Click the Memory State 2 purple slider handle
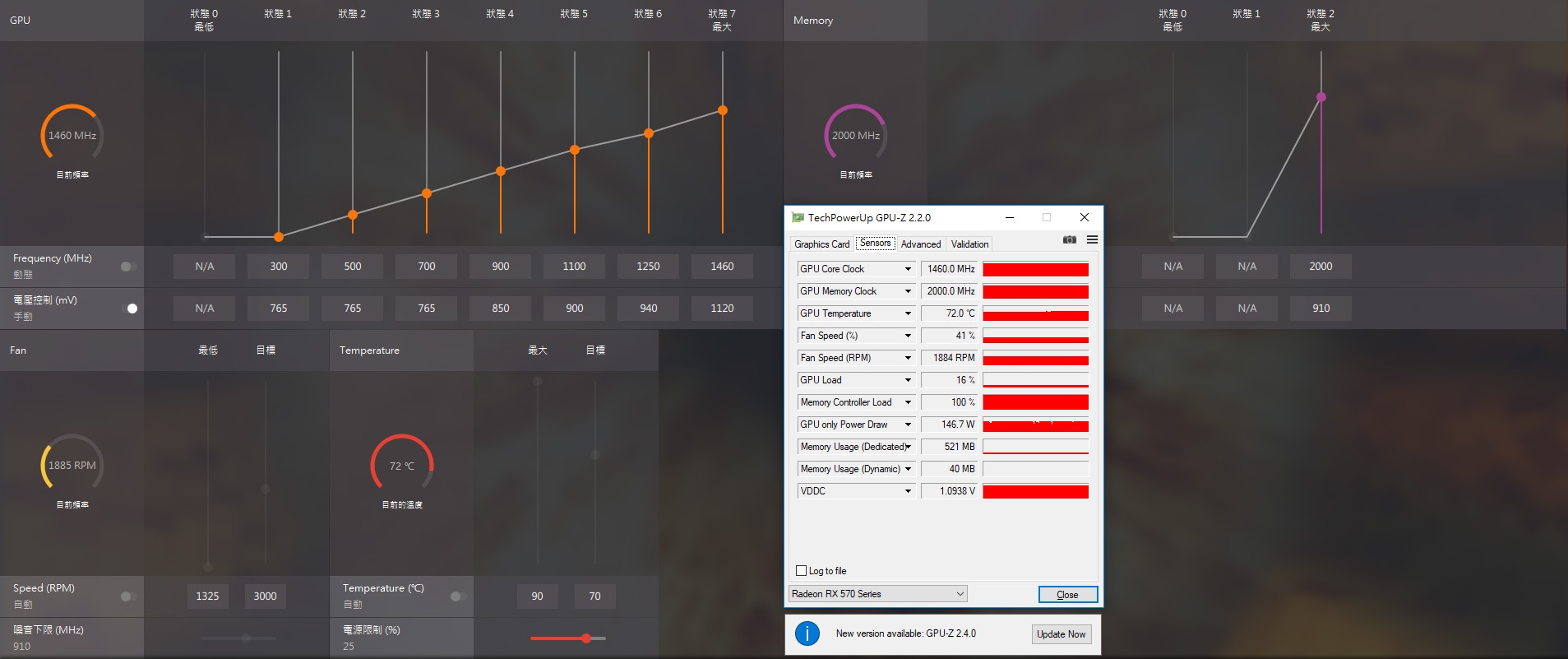 (1321, 97)
